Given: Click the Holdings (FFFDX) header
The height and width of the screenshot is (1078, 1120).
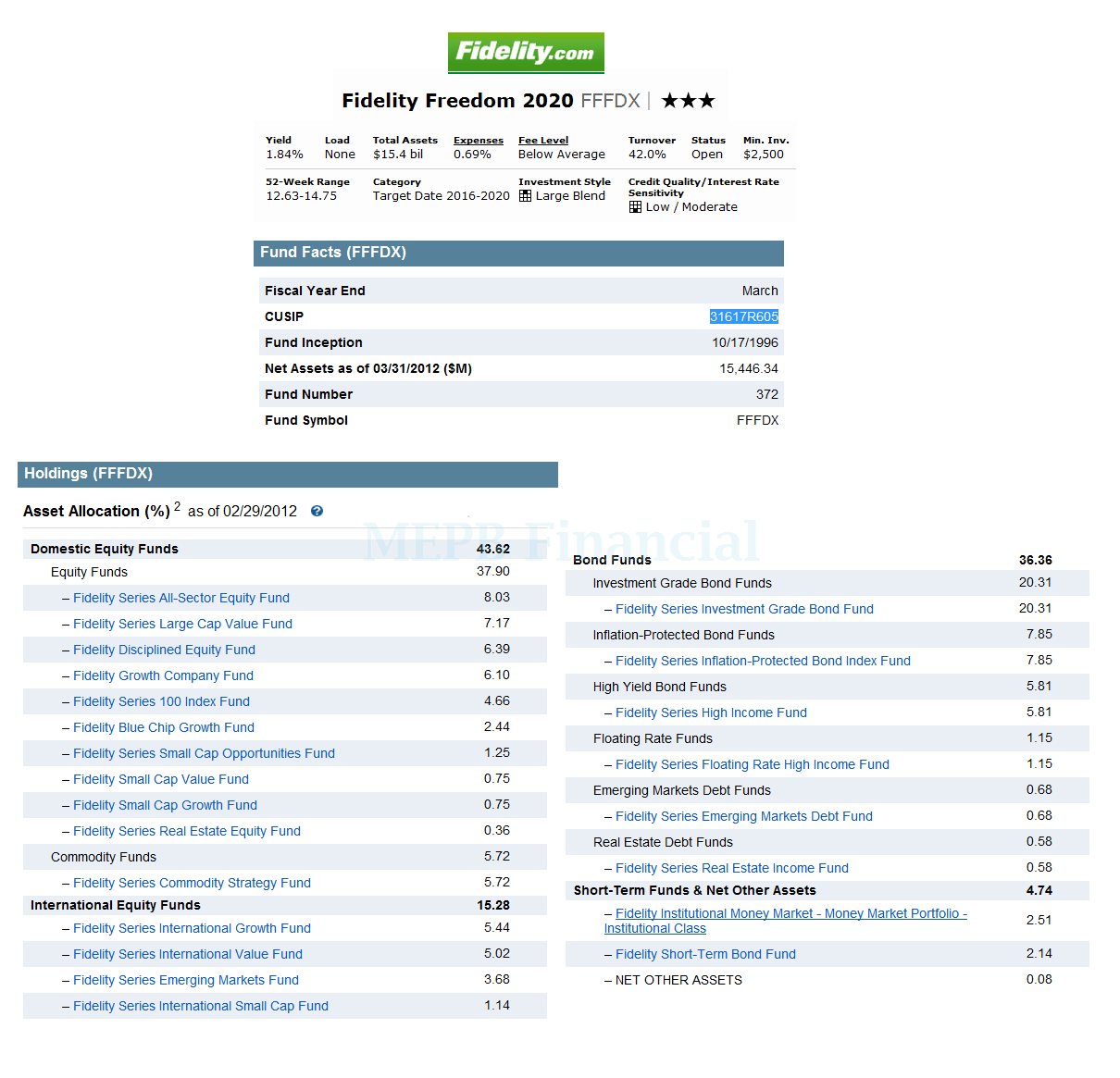Looking at the screenshot, I should point(288,474).
